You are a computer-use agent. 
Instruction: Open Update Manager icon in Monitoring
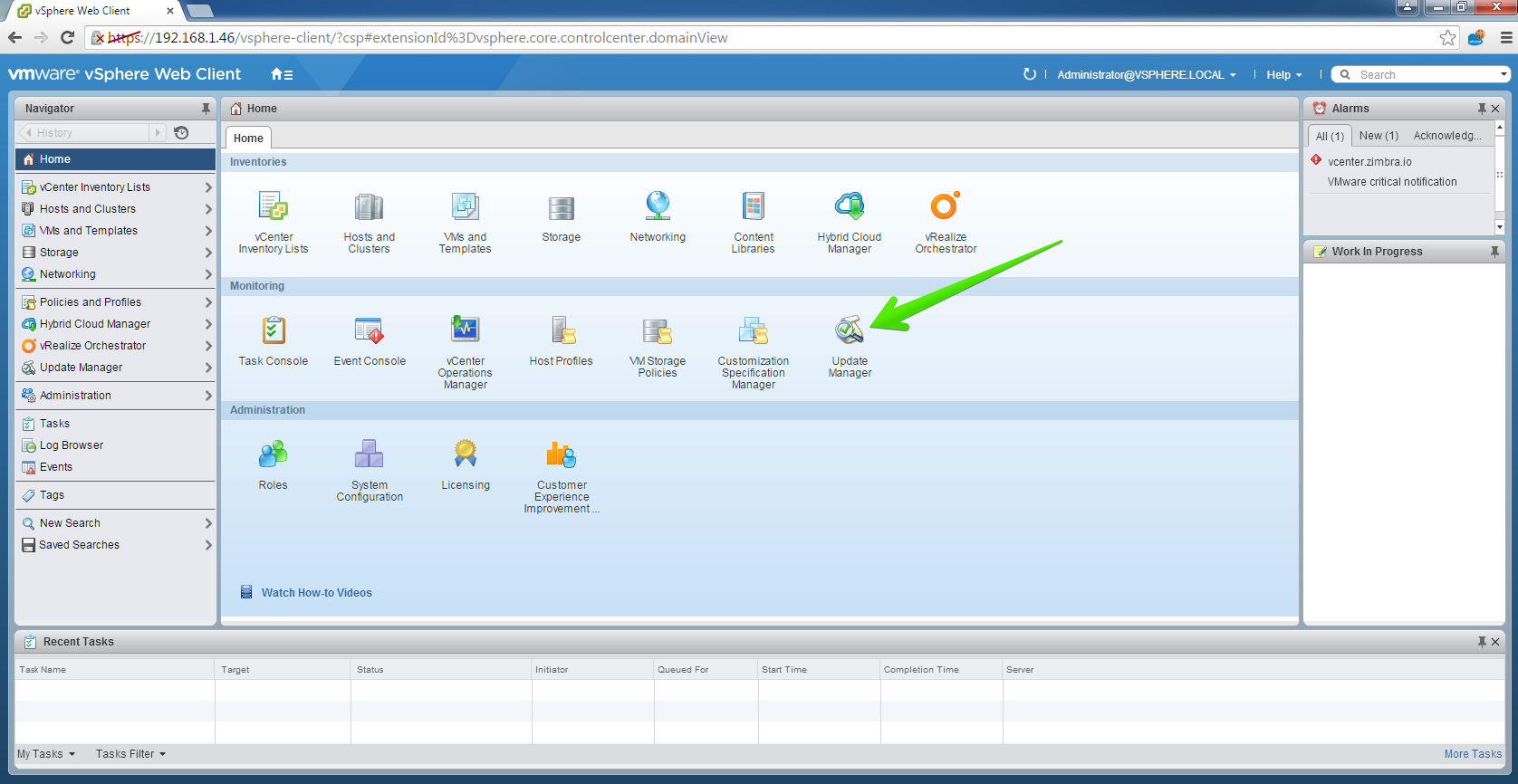coord(850,330)
